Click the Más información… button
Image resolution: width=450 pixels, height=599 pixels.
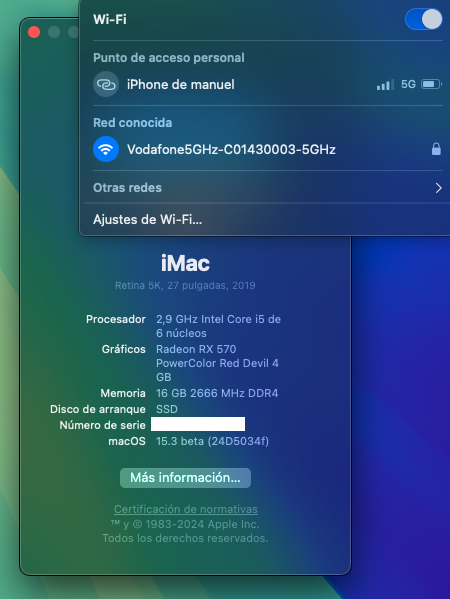[x=185, y=478]
